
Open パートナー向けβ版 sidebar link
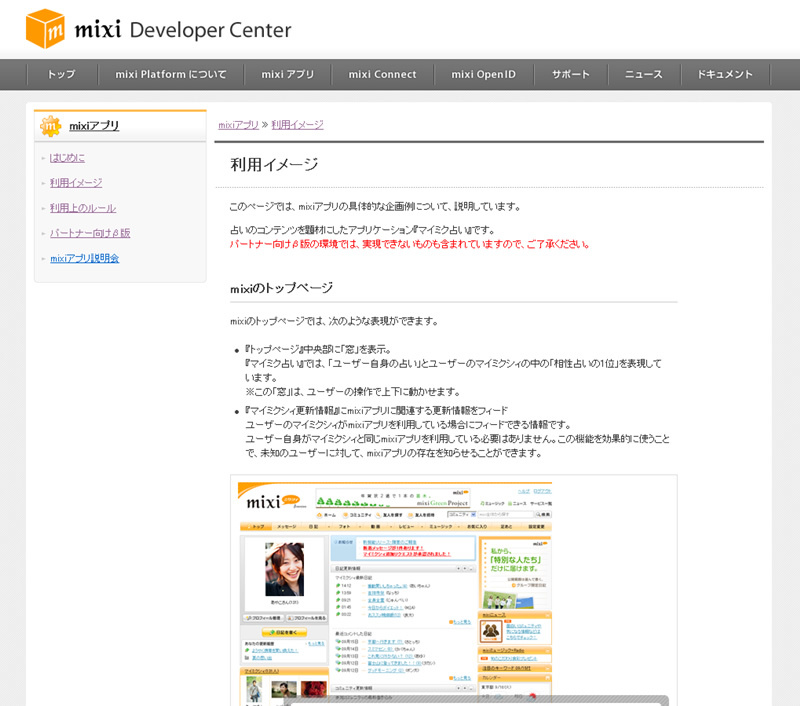90,233
